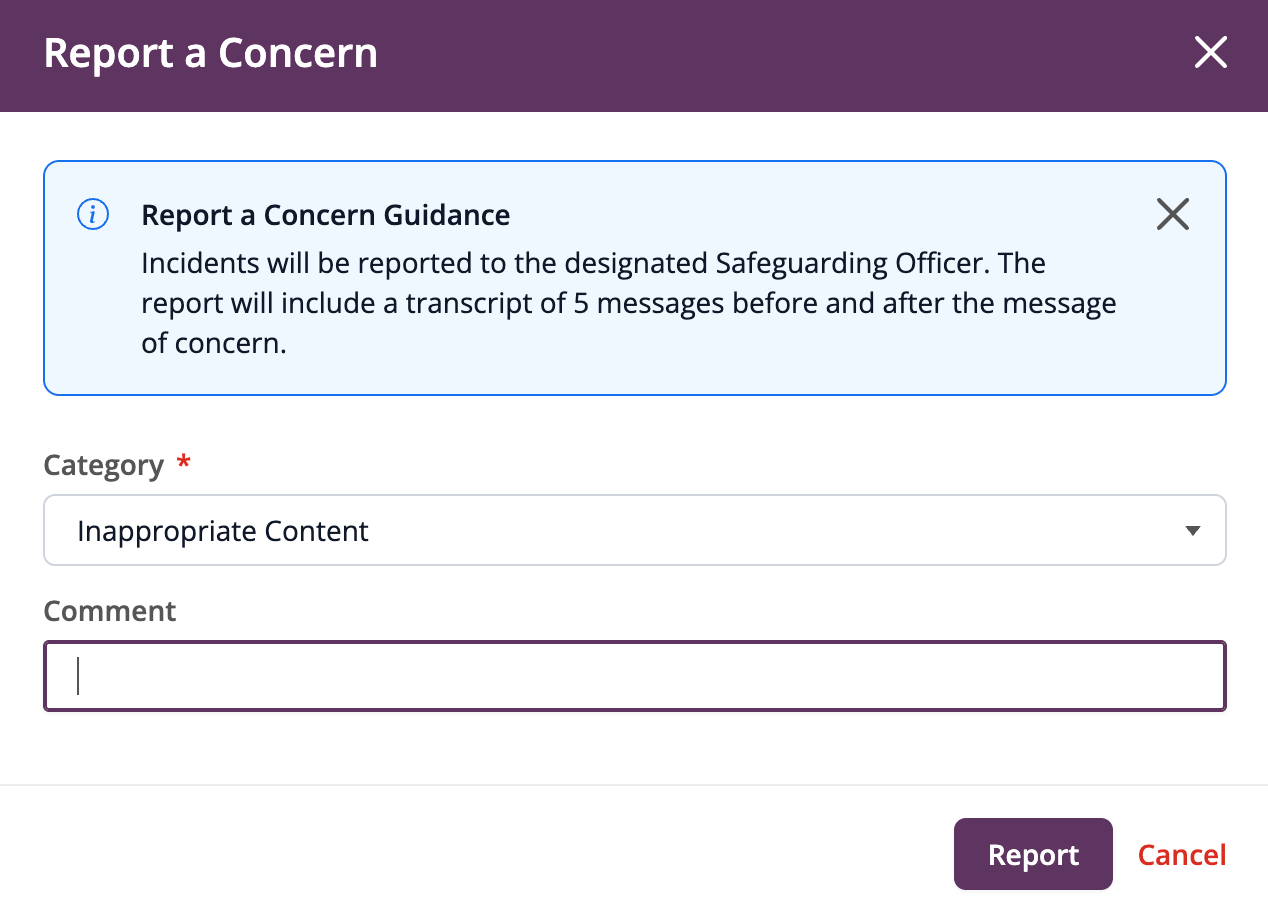
Task: Click the empty footer area left of Report
Action: pyautogui.click(x=480, y=854)
